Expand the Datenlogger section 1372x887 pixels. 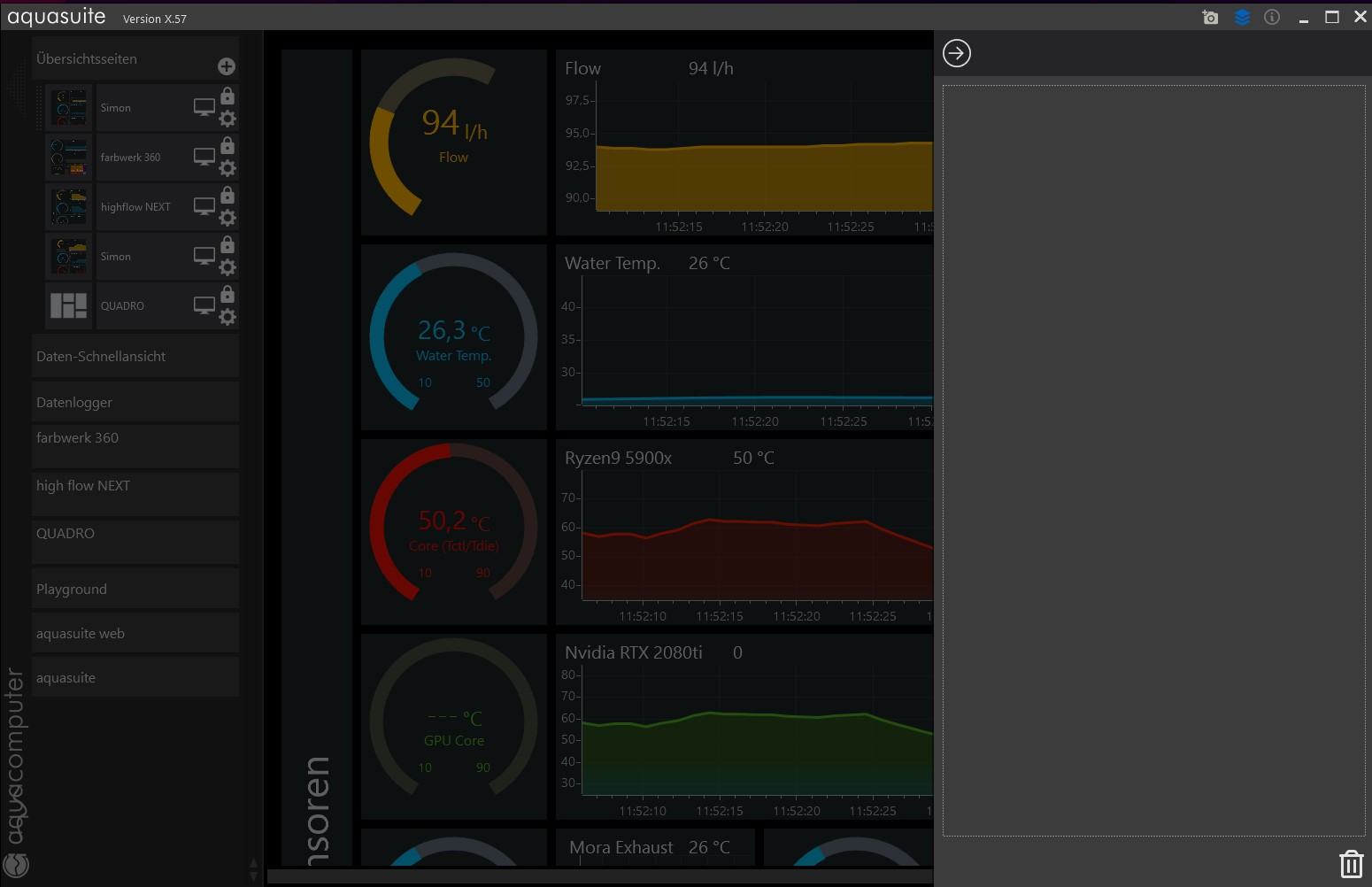point(135,402)
